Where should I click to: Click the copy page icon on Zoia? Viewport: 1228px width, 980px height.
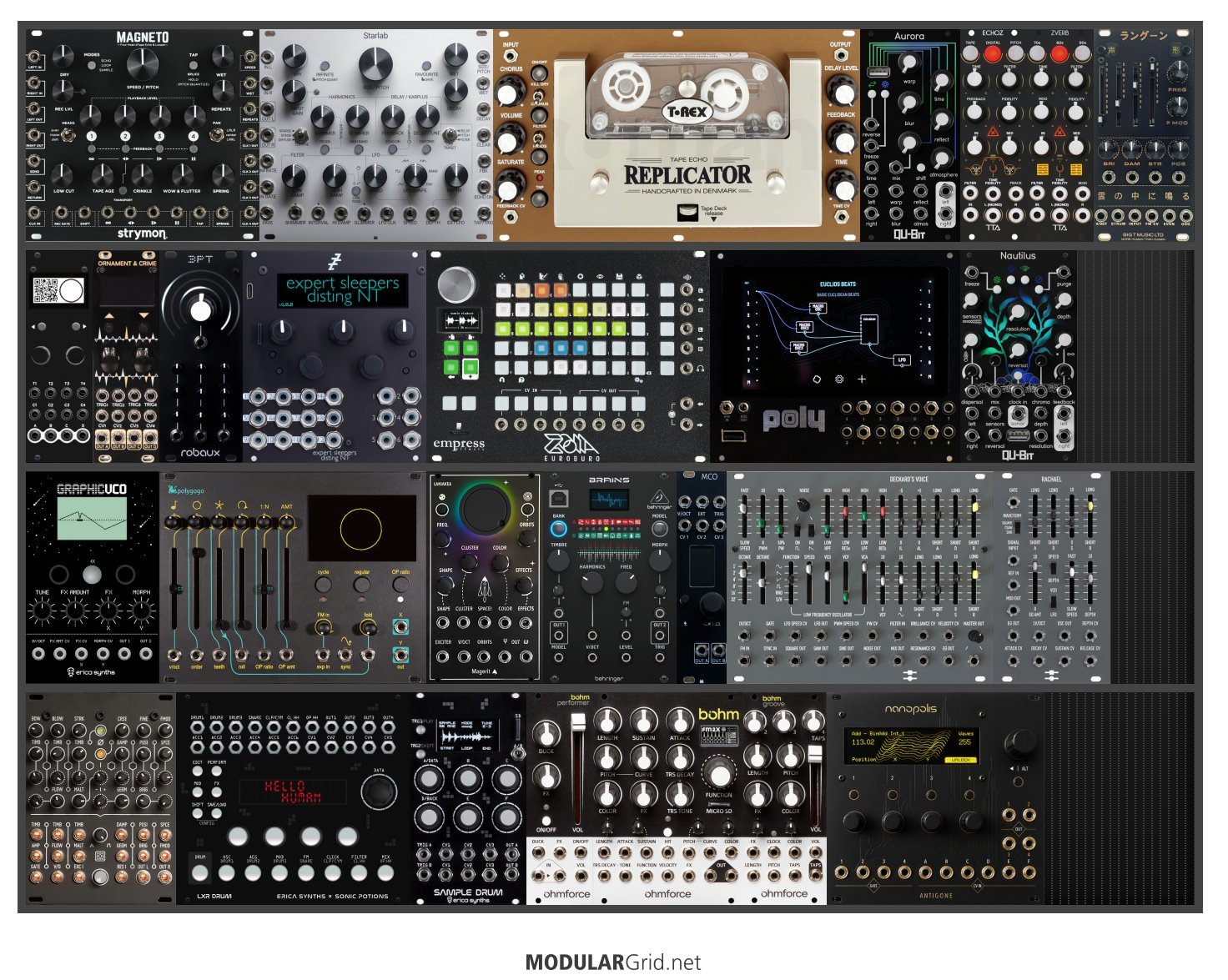click(522, 276)
